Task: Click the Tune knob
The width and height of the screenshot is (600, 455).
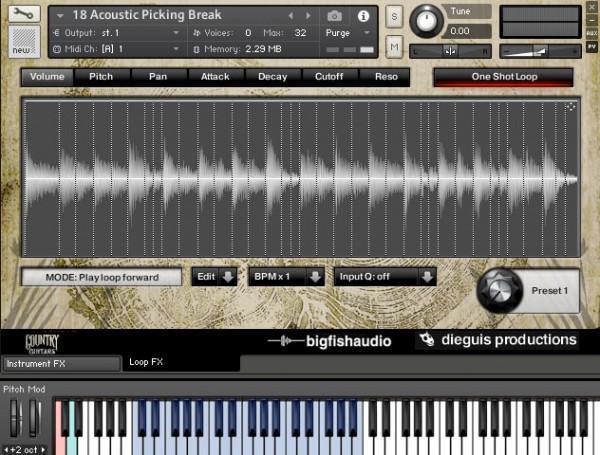Action: click(427, 18)
